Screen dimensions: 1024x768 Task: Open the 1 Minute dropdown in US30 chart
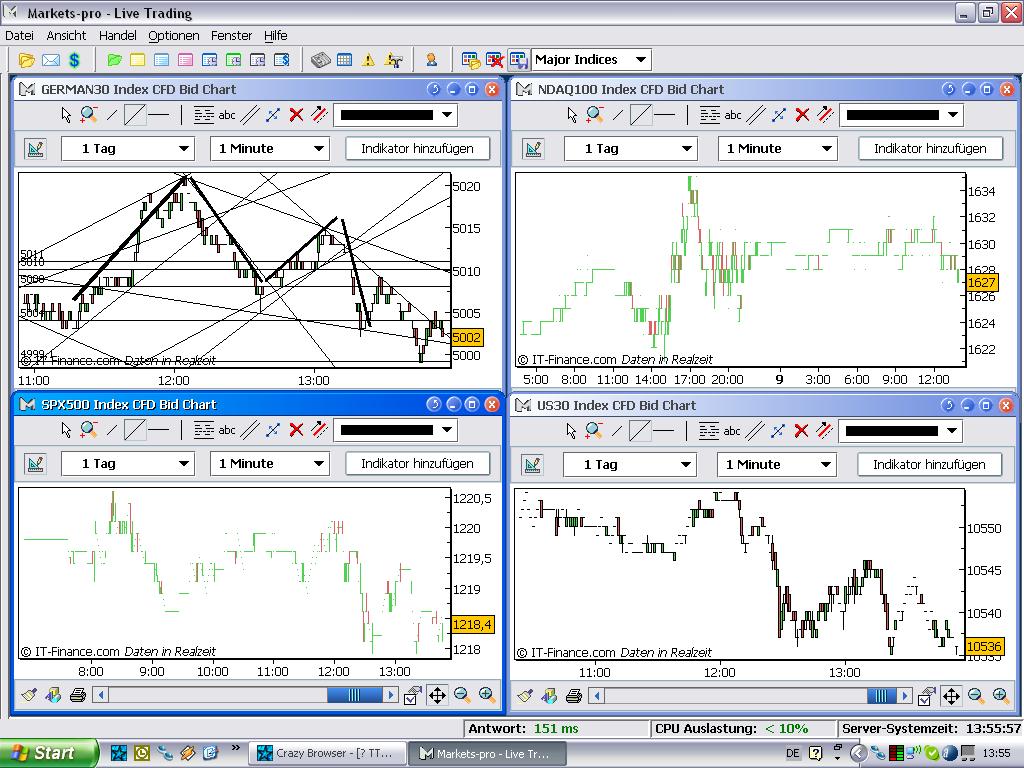(776, 464)
